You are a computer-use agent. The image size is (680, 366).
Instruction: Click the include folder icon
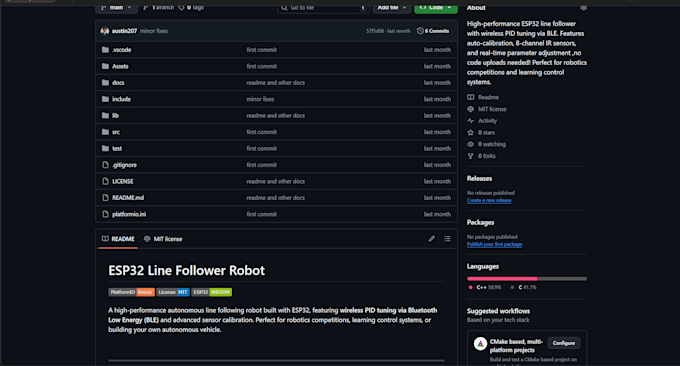[x=105, y=99]
